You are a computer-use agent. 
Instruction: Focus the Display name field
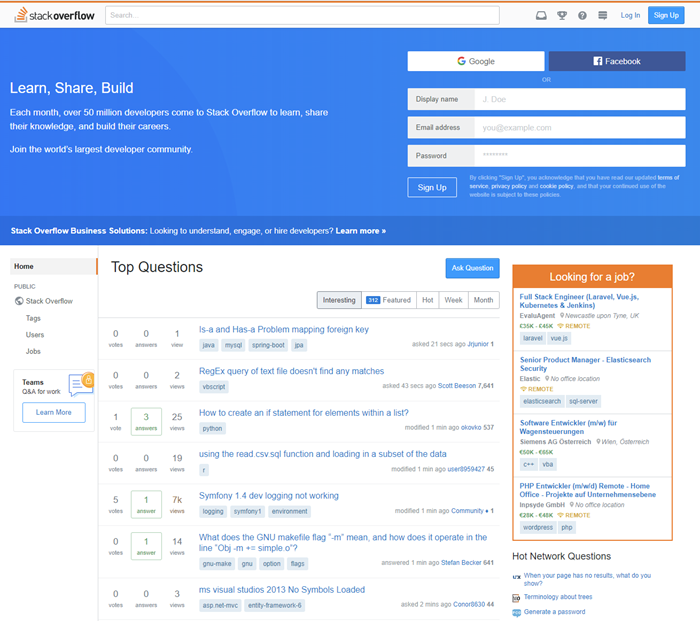[x=579, y=99]
